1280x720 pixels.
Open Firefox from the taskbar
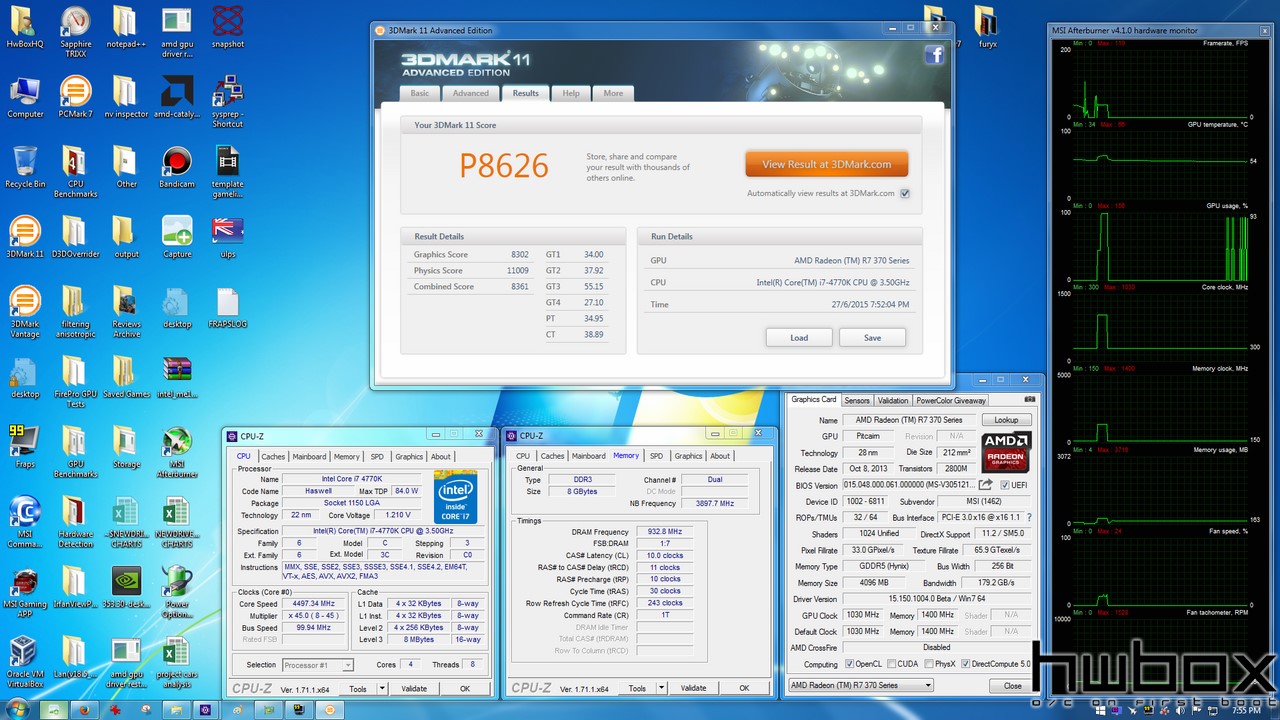(x=86, y=709)
